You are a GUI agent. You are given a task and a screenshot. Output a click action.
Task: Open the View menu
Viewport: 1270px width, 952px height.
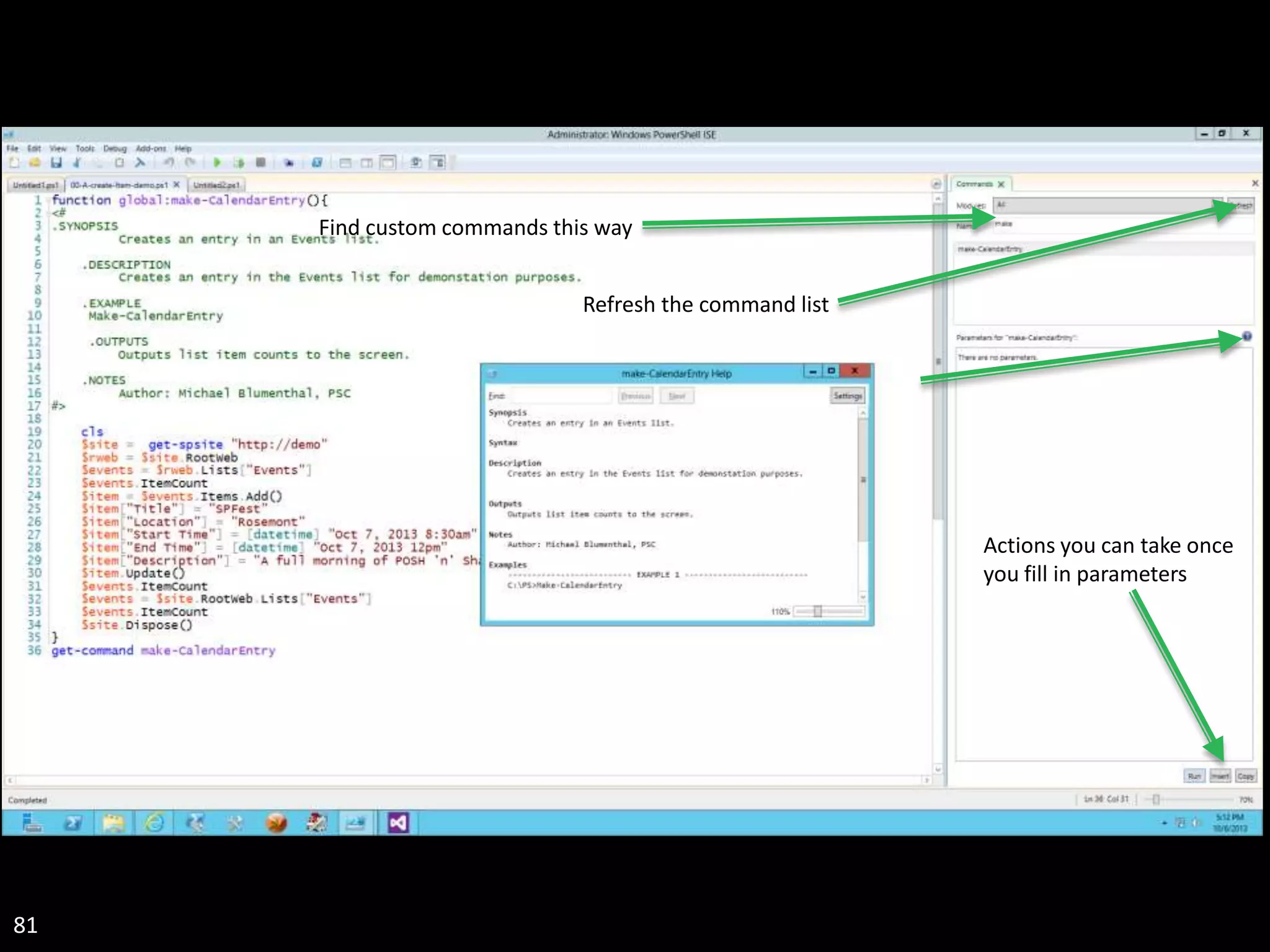58,148
